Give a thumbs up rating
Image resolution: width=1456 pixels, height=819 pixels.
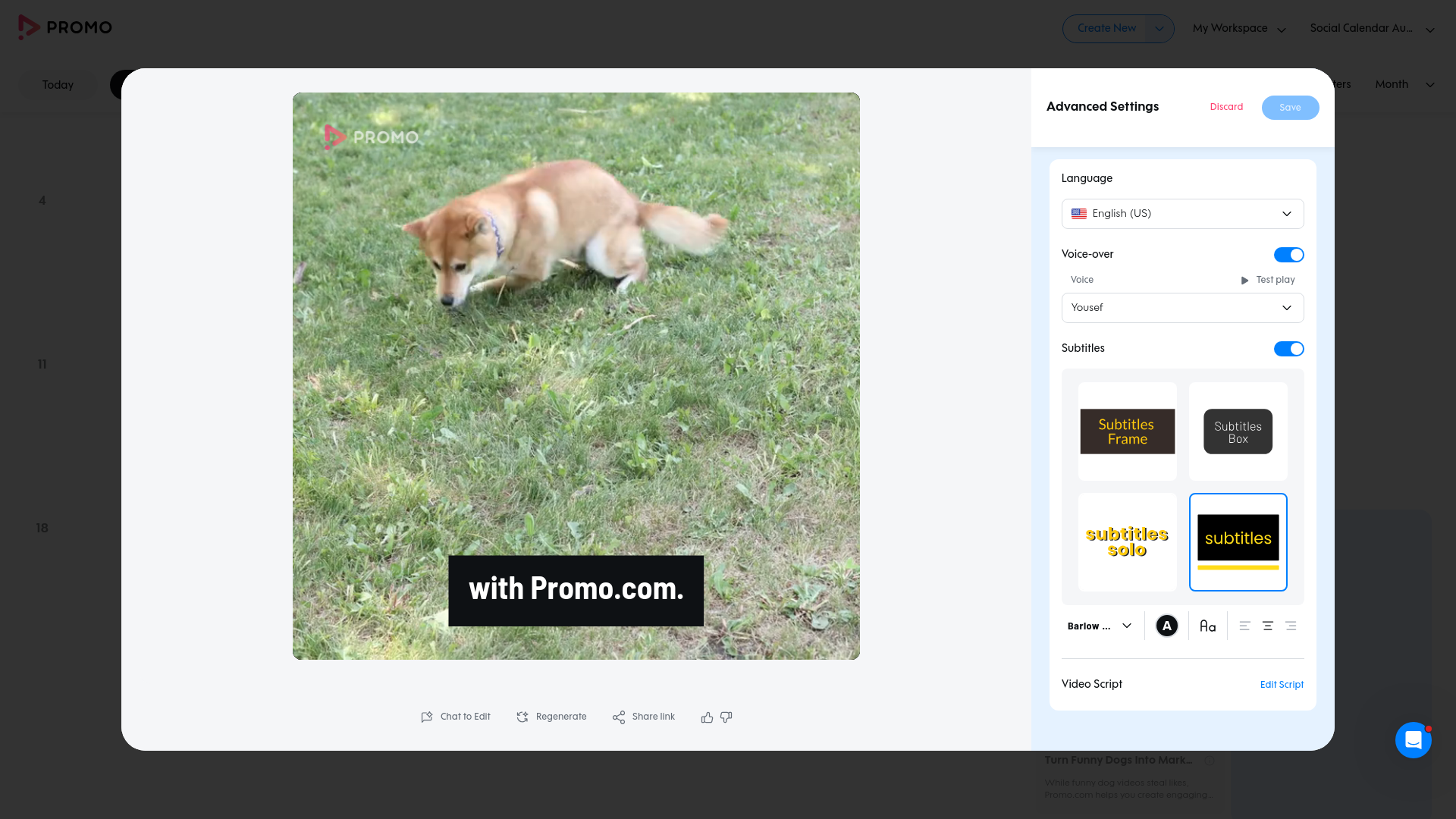707,717
